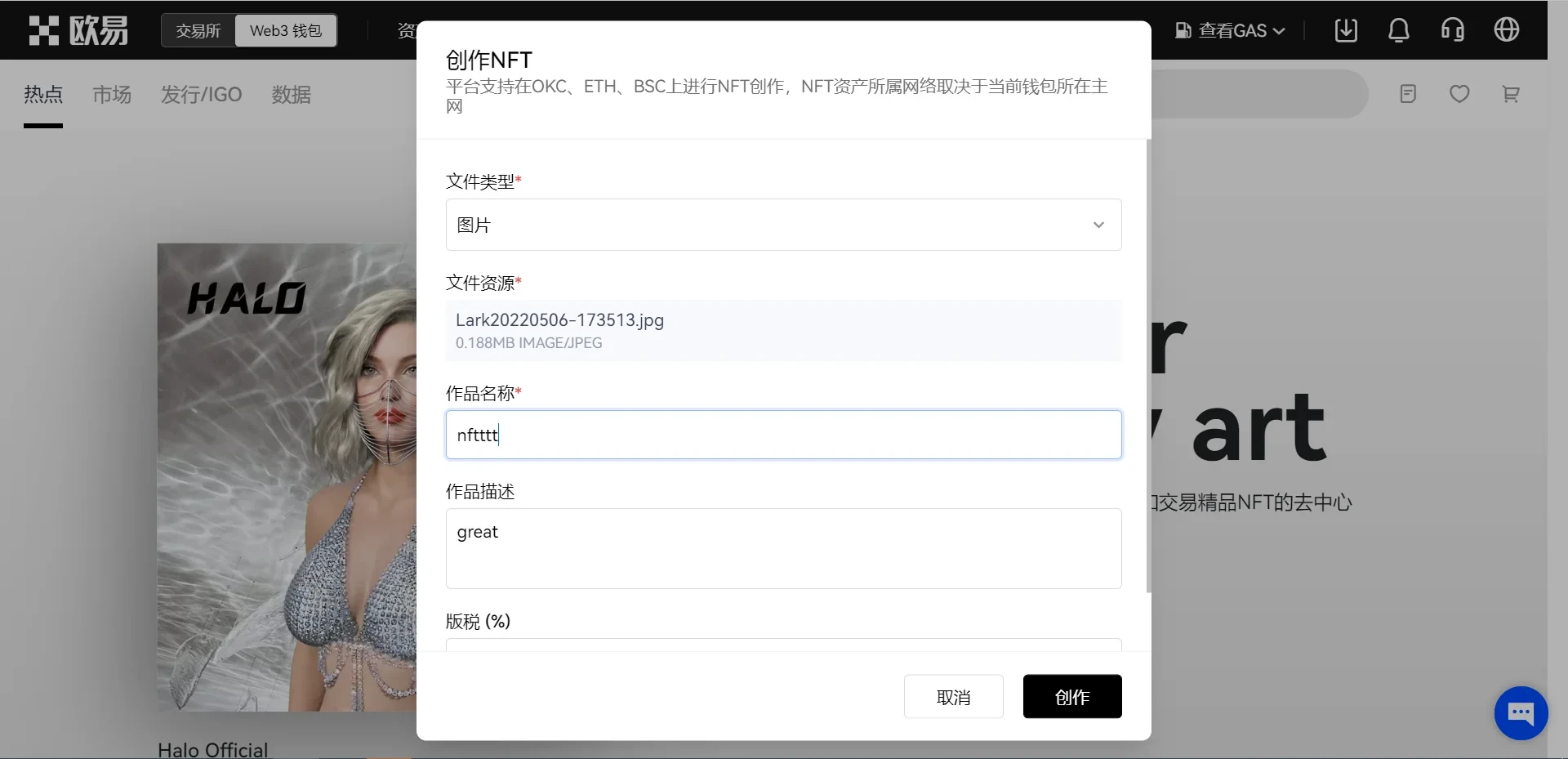
Task: Focus the 作品描述 text area
Action: 783,548
